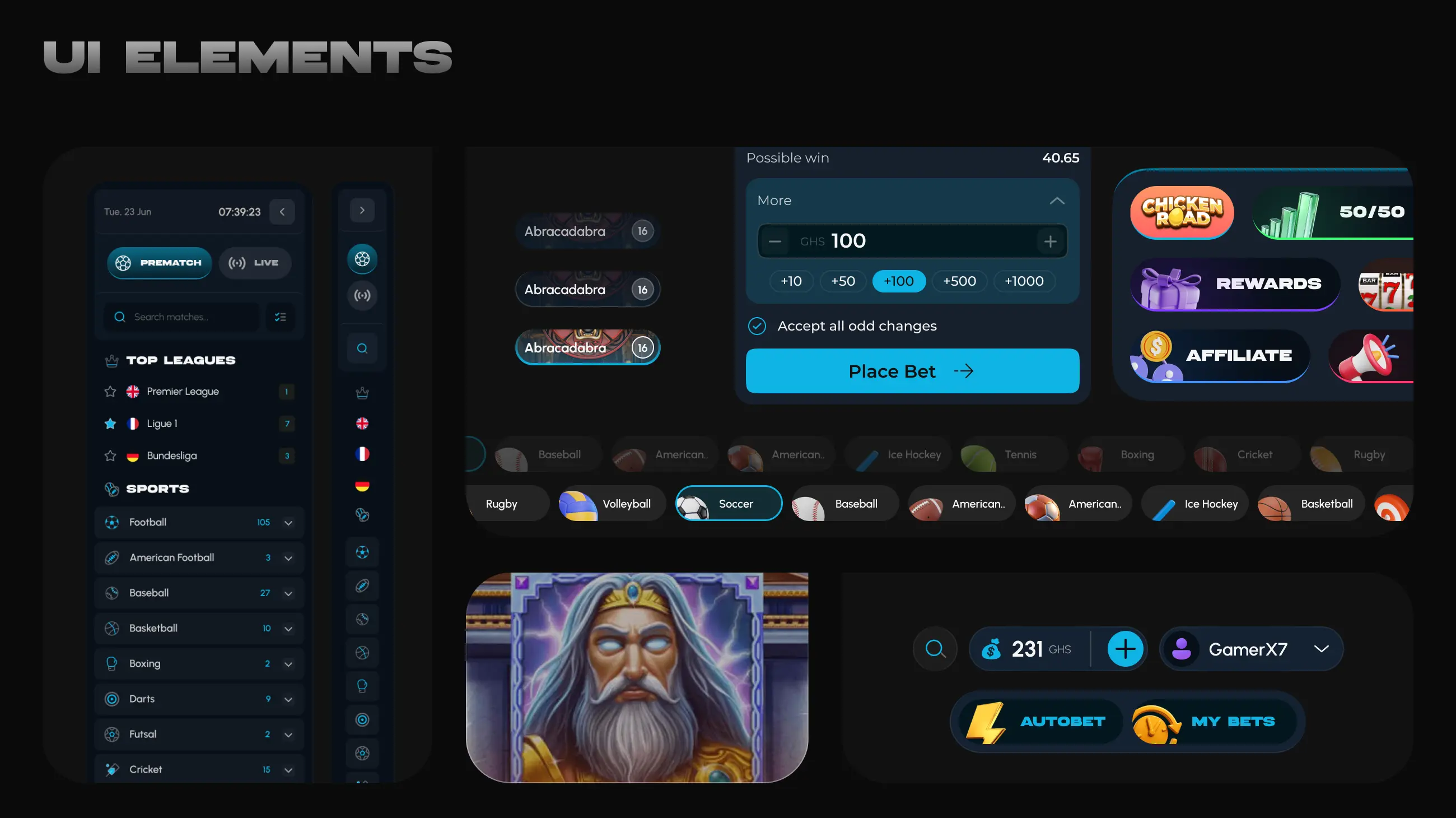Open the Chicken Road game tile
Image resolution: width=1456 pixels, height=818 pixels.
1182,212
